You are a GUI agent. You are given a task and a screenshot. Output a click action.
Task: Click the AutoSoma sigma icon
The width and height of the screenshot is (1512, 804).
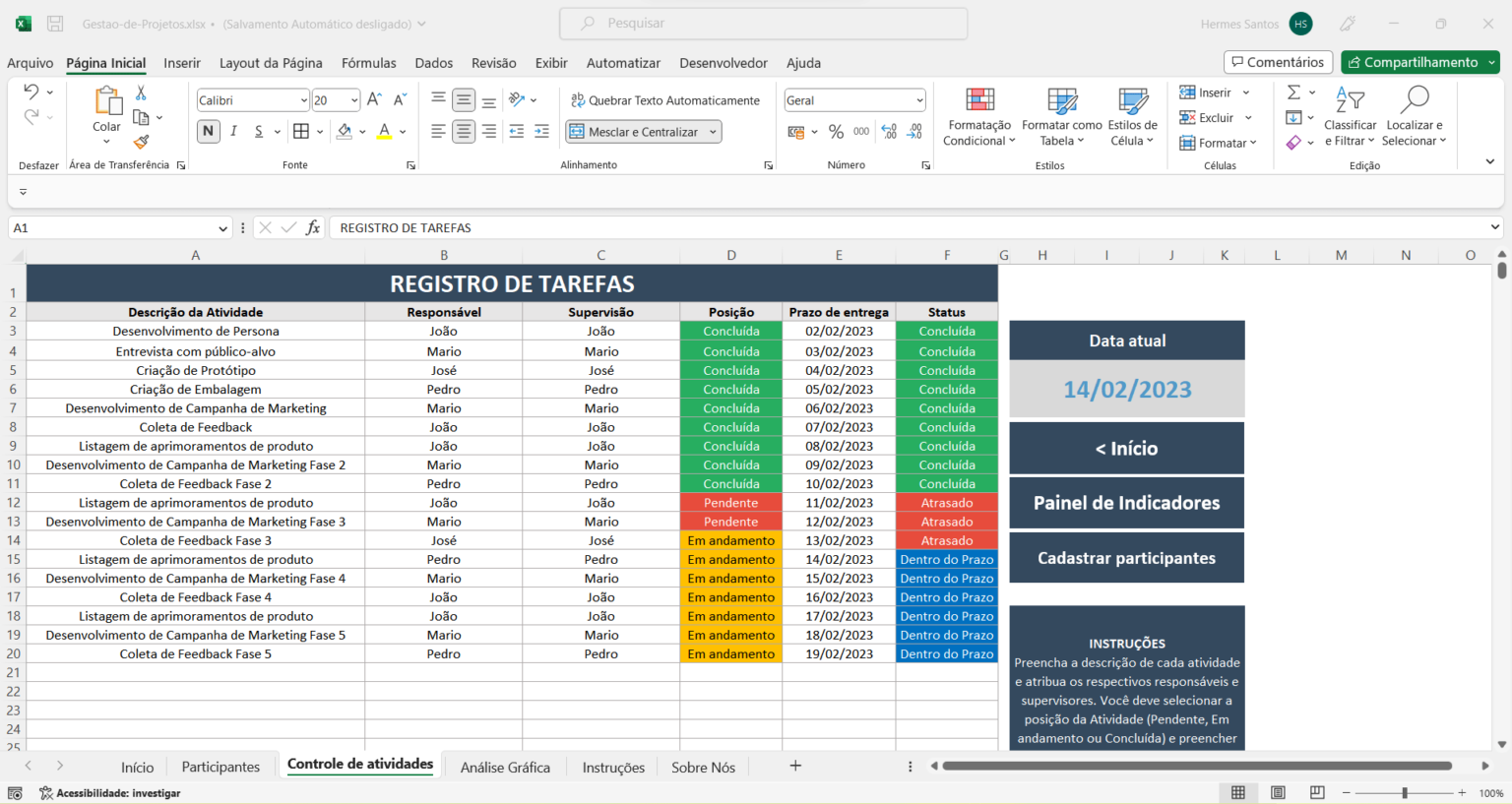coord(1294,92)
